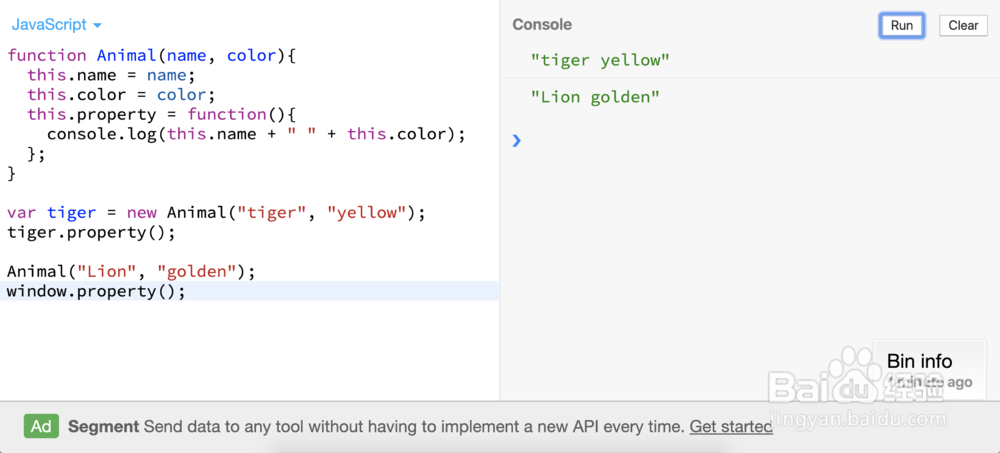Open the JavaScript language dropdown
This screenshot has height=453, width=1000.
click(57, 25)
